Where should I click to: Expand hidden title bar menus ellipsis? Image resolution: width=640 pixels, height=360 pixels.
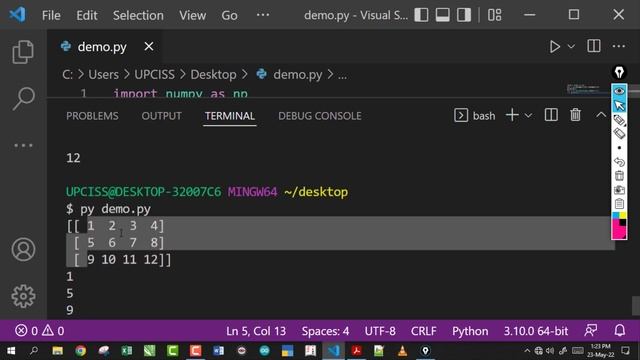pos(263,15)
